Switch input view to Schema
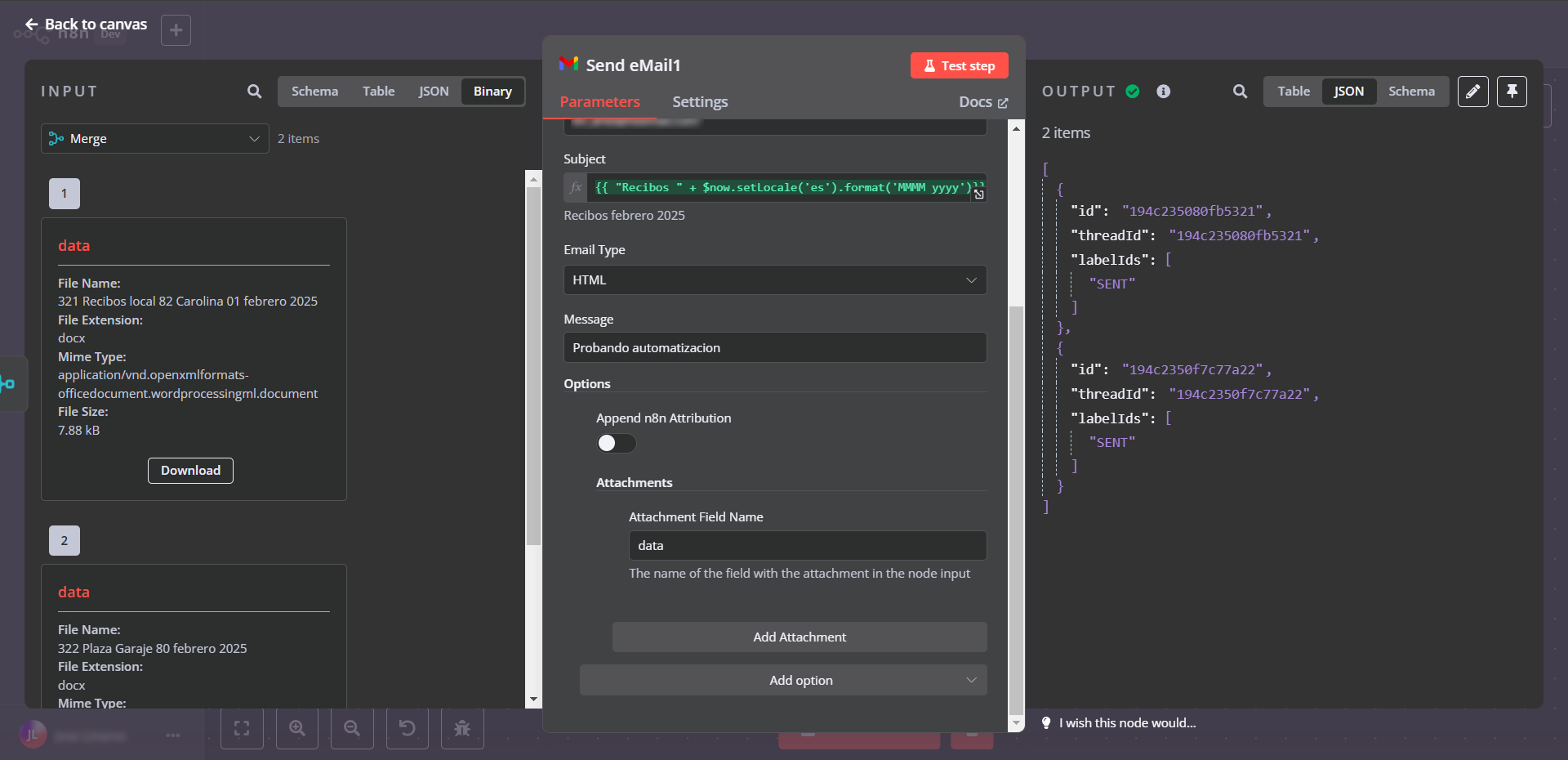Screen dimensions: 1568x760 click(x=314, y=92)
